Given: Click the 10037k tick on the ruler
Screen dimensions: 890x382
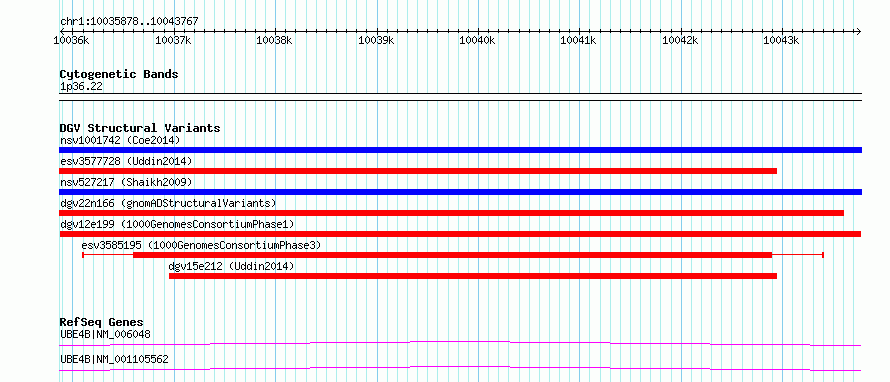Looking at the screenshot, I should pyautogui.click(x=173, y=40).
